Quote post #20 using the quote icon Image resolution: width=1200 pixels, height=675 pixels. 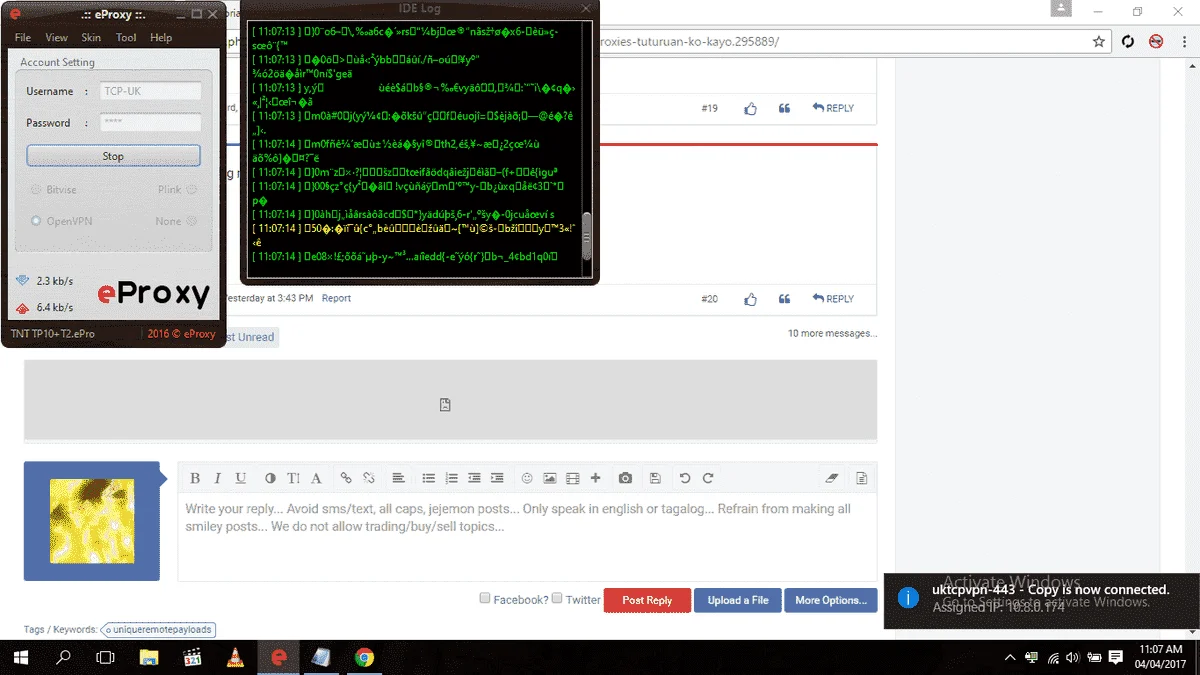click(784, 299)
